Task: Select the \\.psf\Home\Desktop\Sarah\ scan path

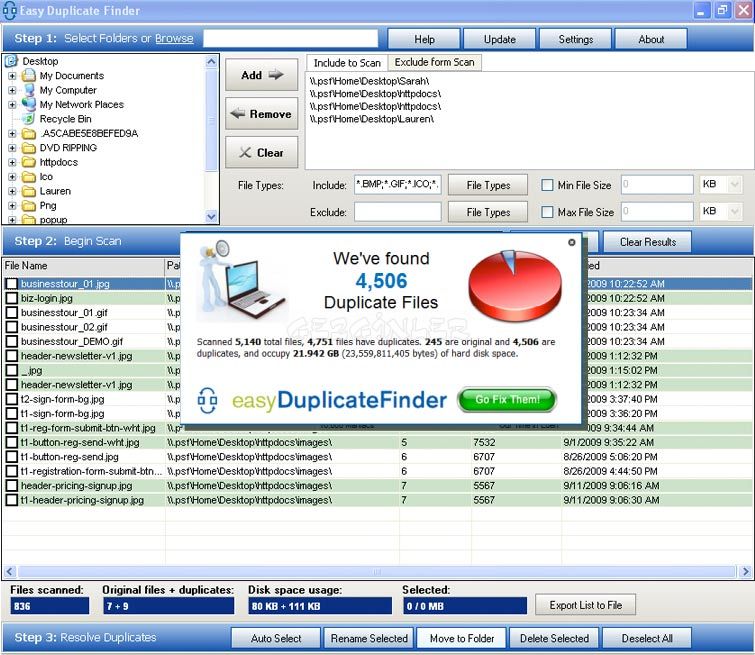Action: coord(369,81)
